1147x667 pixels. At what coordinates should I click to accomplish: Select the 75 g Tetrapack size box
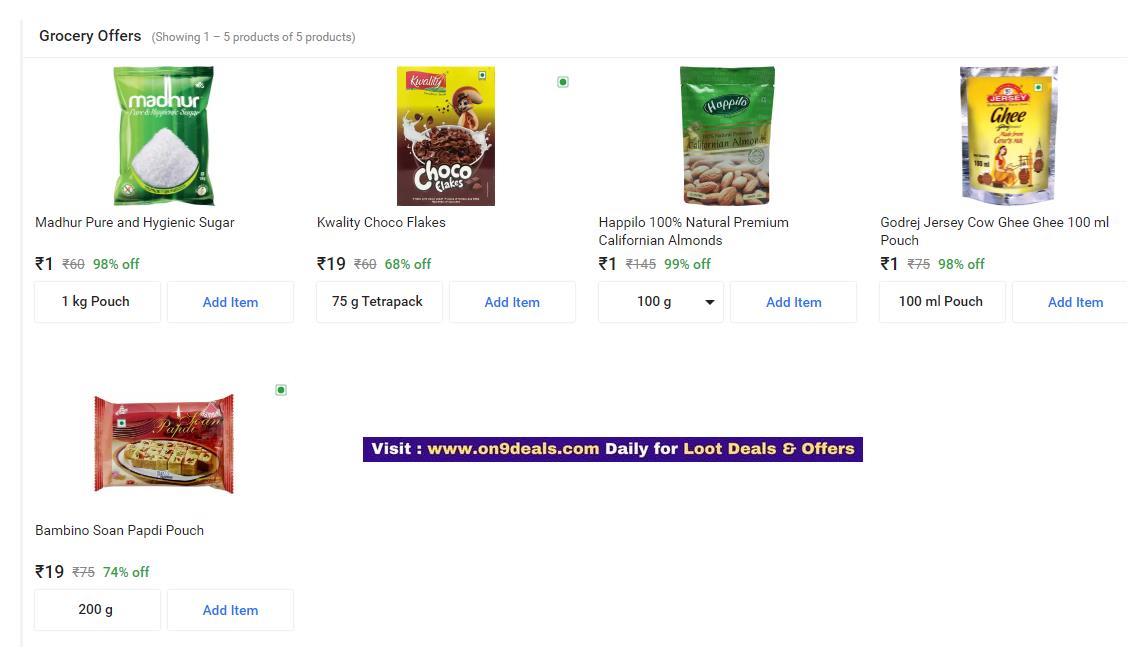pyautogui.click(x=379, y=302)
